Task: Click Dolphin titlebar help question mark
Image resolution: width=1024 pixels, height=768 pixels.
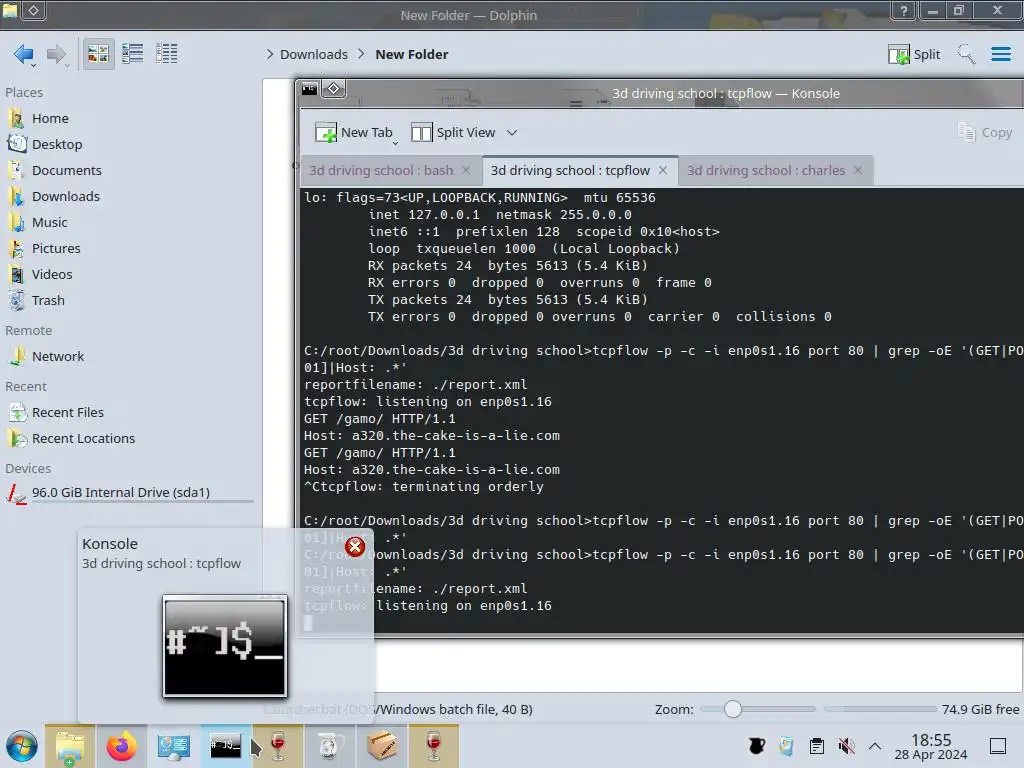Action: 903,10
